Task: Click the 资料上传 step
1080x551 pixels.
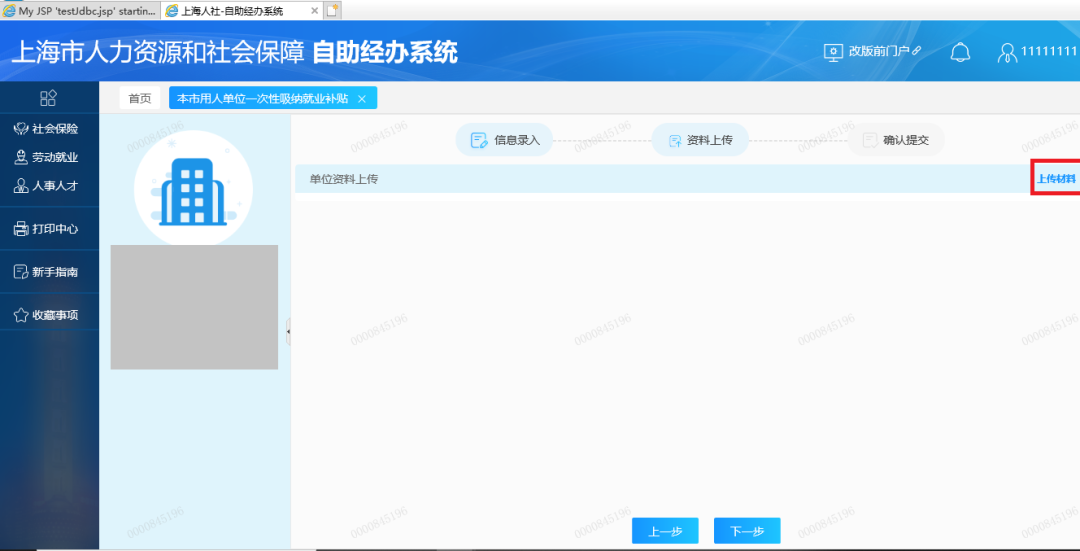Action: click(700, 141)
